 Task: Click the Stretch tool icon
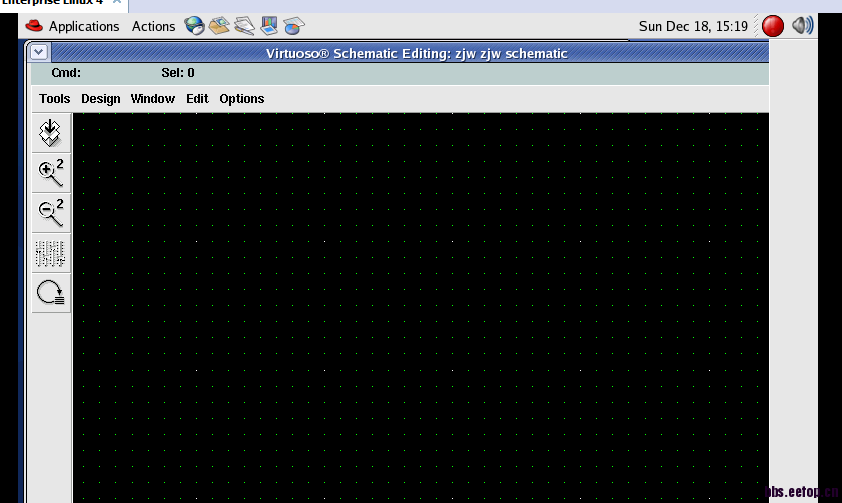(x=50, y=253)
